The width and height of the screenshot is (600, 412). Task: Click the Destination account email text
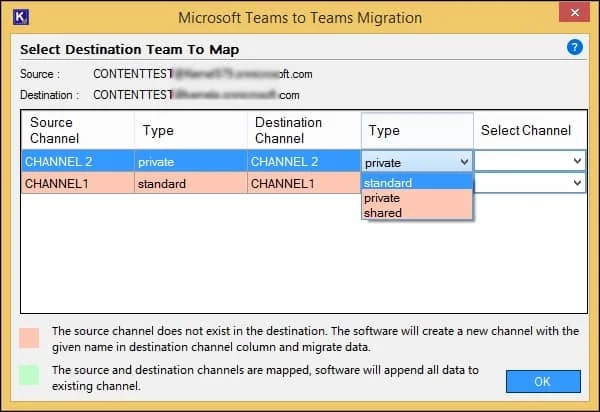coord(196,95)
